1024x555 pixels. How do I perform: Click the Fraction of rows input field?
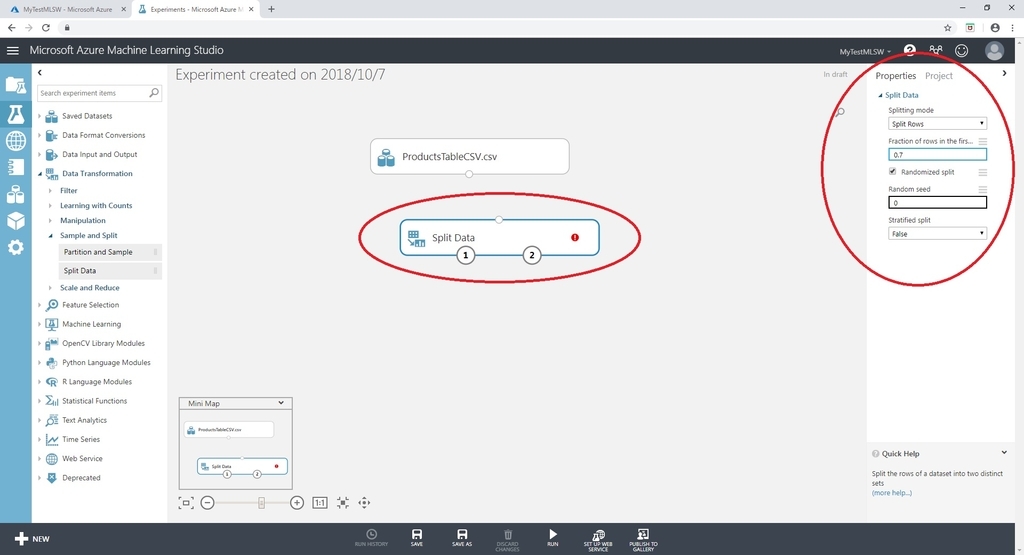[937, 155]
